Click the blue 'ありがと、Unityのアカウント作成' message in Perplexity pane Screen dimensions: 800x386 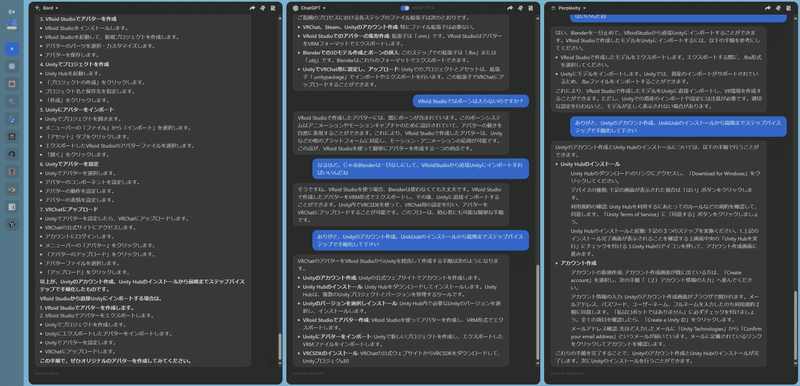coord(678,126)
